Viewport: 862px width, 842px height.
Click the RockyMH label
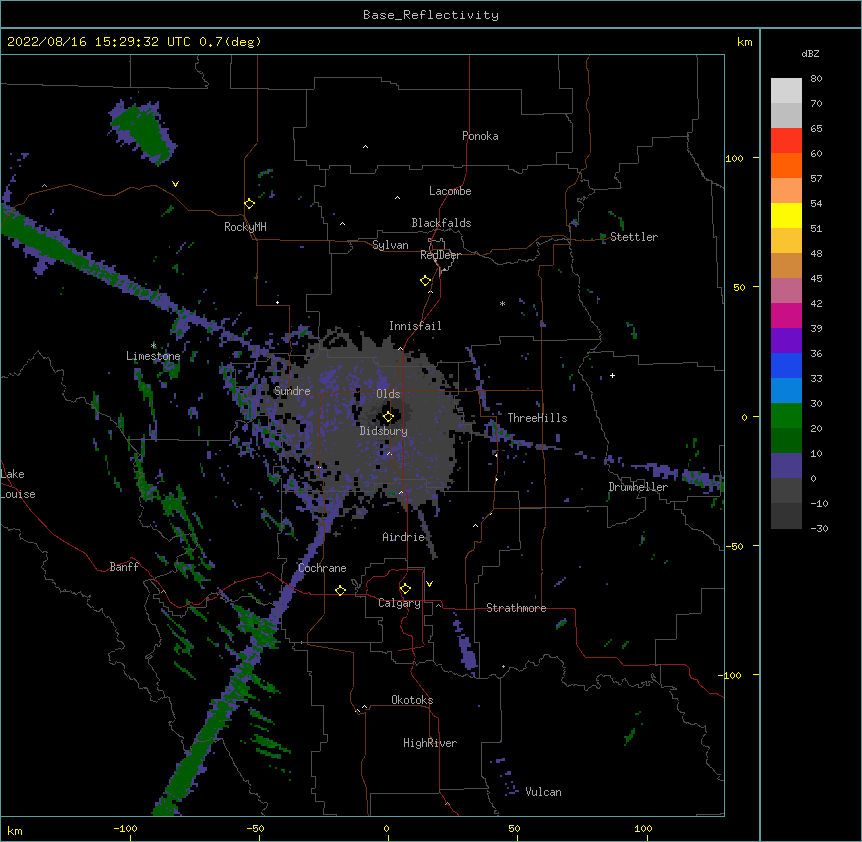pyautogui.click(x=245, y=227)
